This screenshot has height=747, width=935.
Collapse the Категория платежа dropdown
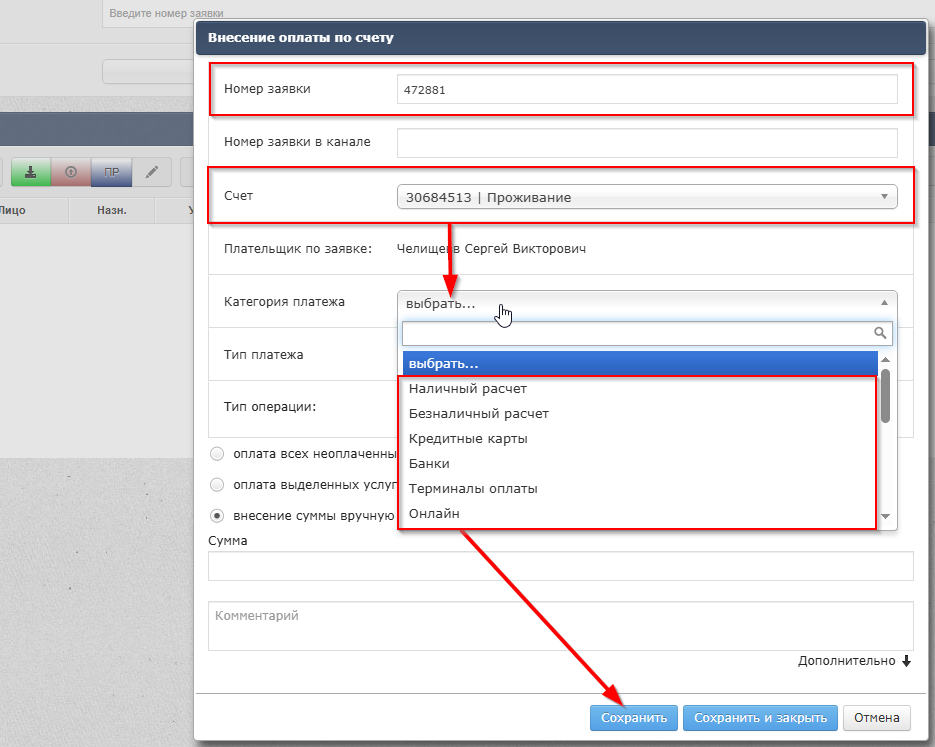(x=646, y=303)
